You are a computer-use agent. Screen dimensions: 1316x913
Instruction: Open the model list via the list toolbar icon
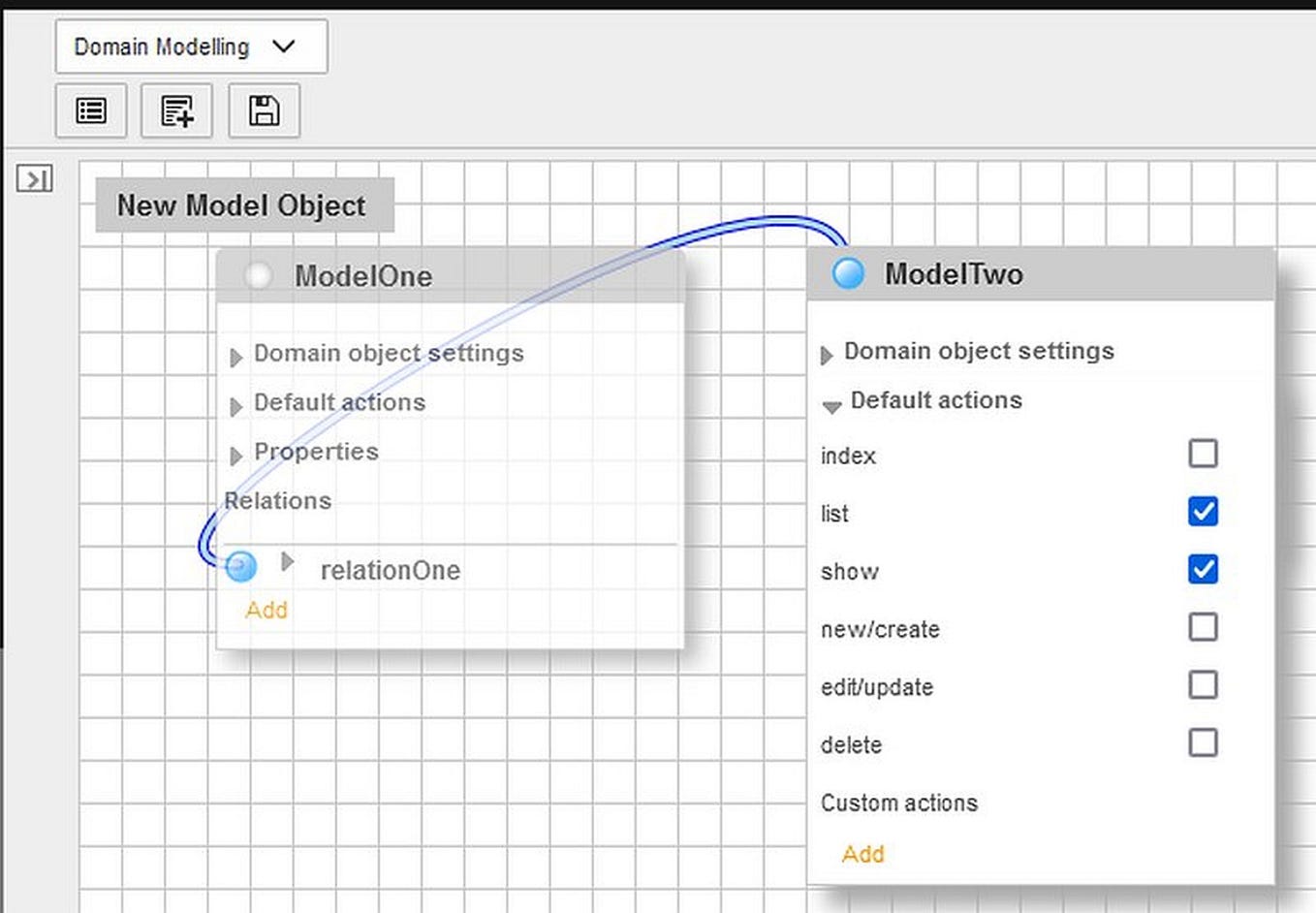click(x=91, y=110)
